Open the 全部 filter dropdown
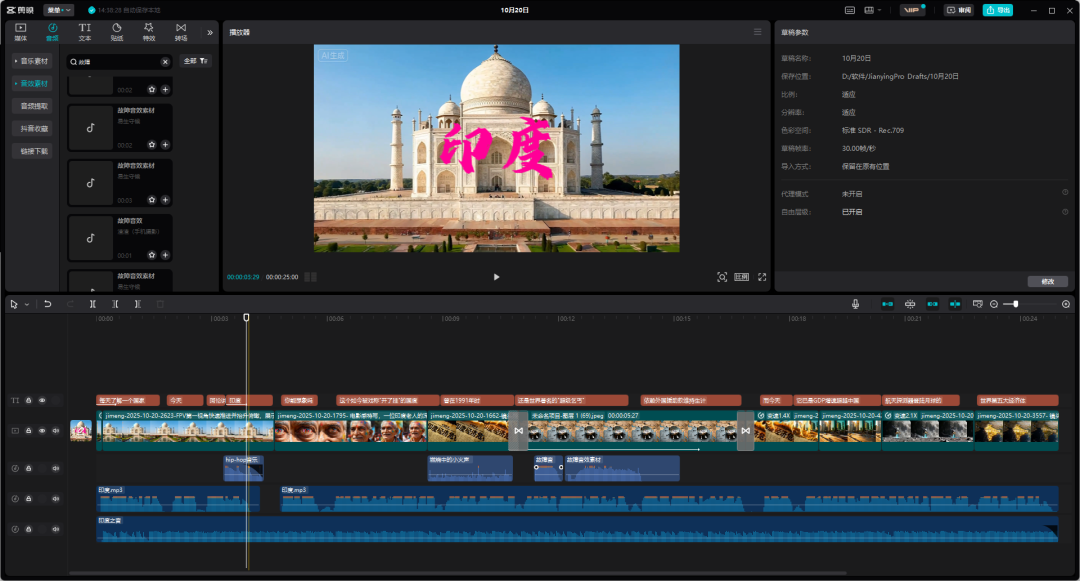1080x581 pixels. coord(195,62)
